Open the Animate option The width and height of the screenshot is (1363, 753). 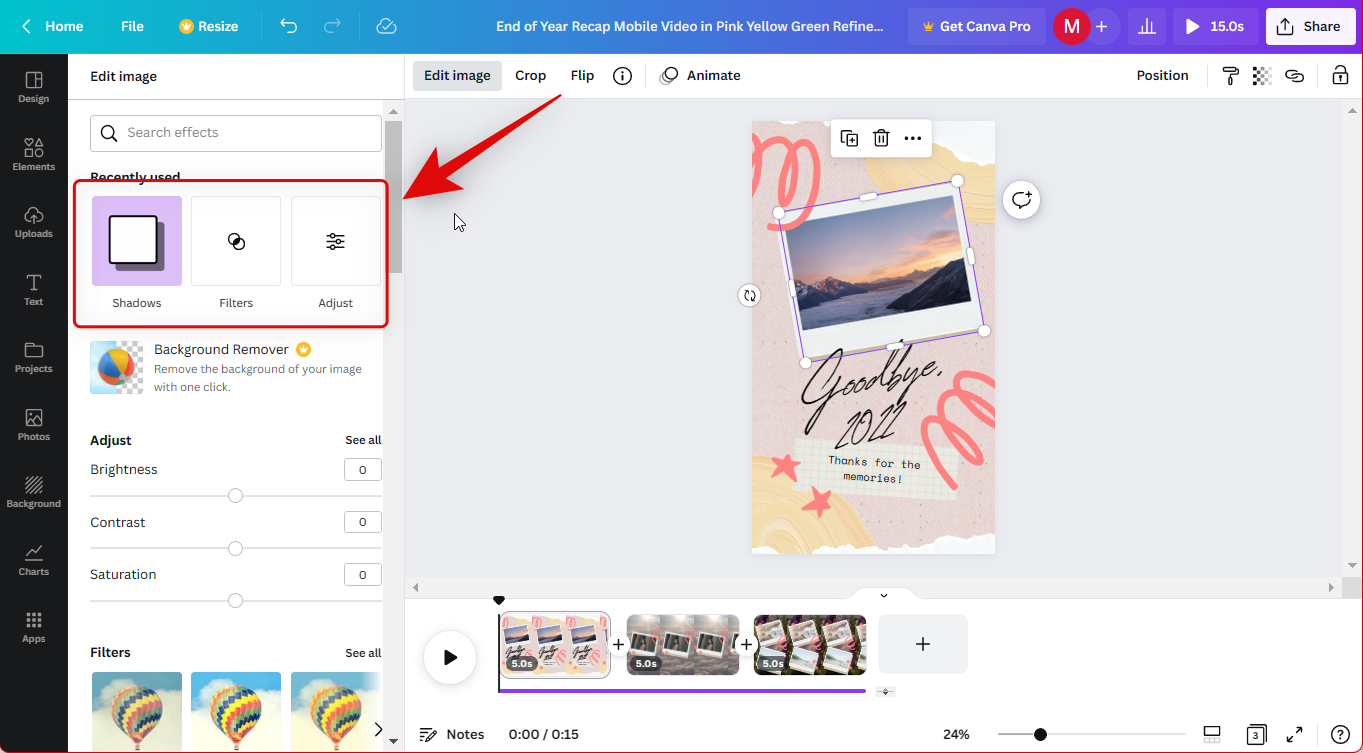click(x=700, y=76)
